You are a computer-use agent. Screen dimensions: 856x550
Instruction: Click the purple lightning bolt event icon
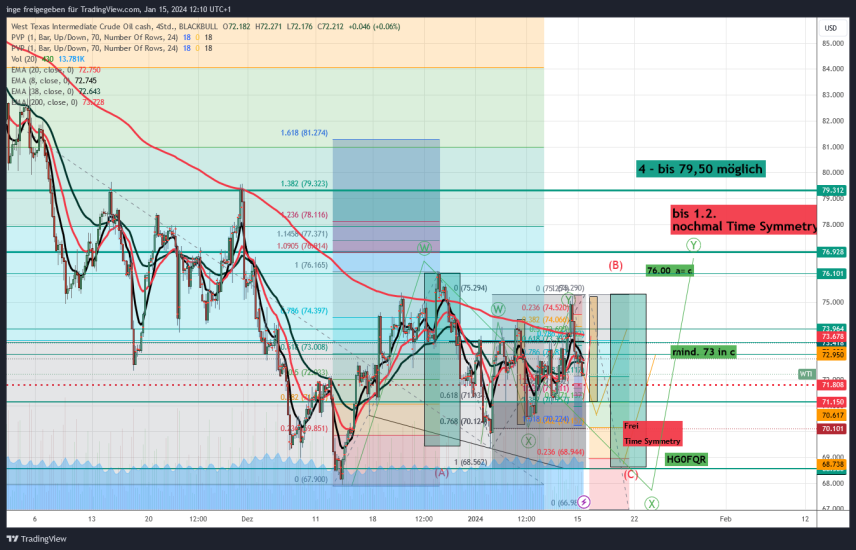click(x=584, y=501)
